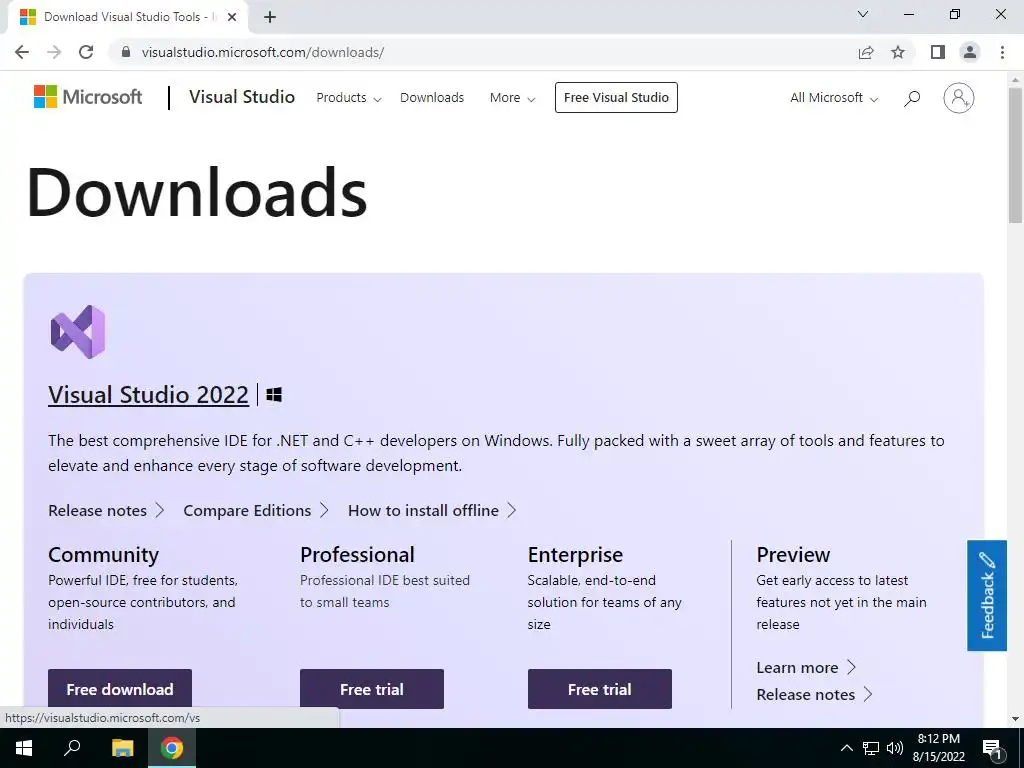
Task: Open File Explorer from the taskbar
Action: tap(122, 748)
